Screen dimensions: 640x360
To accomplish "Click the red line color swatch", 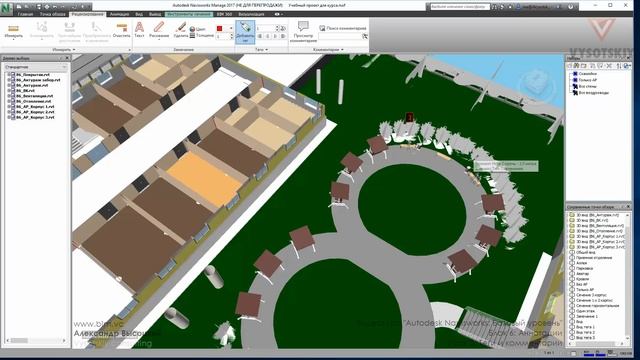I will pyautogui.click(x=220, y=29).
